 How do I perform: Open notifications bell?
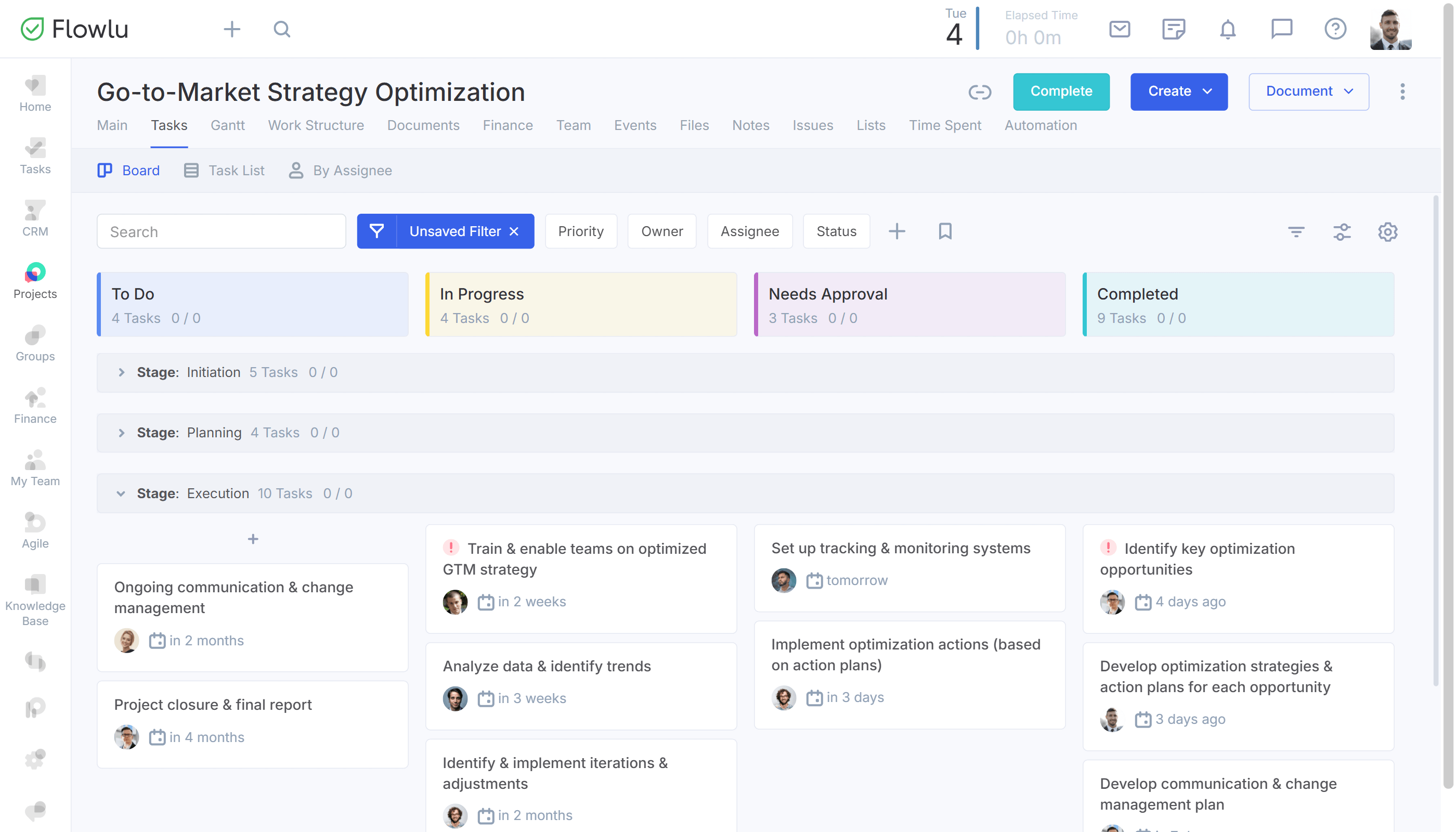1227,29
